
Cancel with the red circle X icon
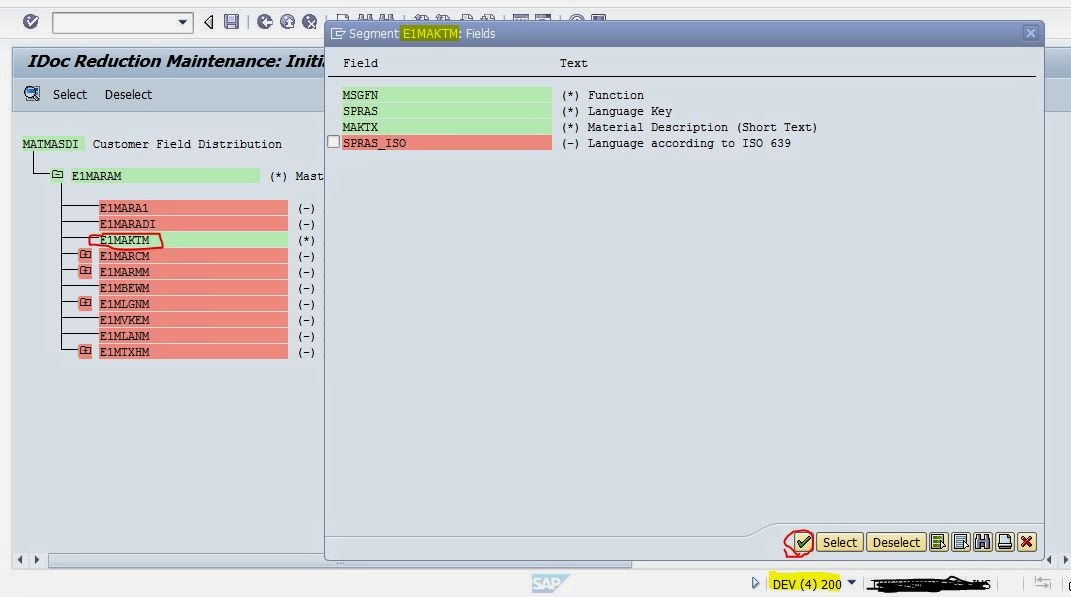(x=309, y=22)
